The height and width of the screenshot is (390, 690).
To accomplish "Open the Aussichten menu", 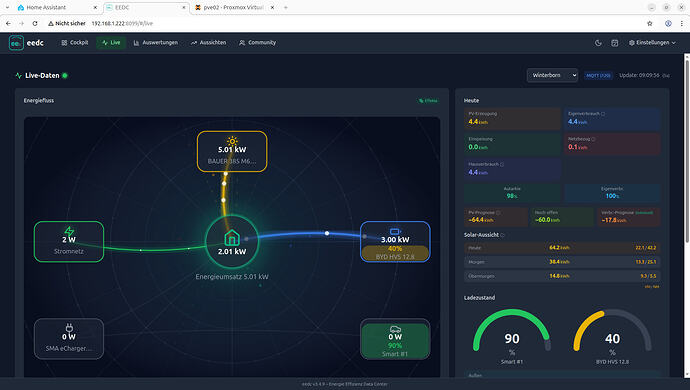I will click(209, 43).
